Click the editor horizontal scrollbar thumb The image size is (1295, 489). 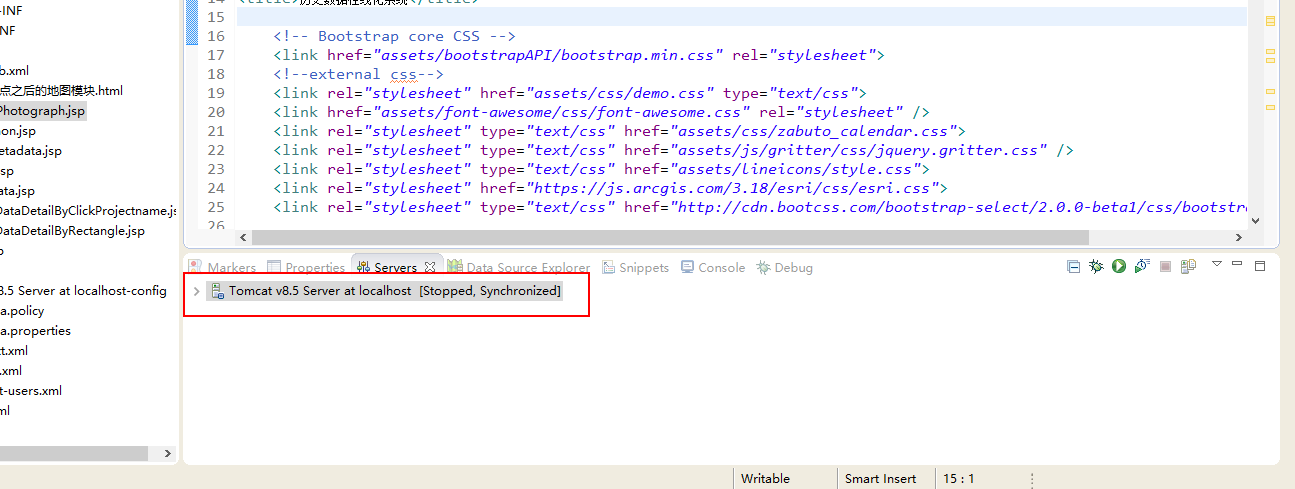(x=669, y=237)
